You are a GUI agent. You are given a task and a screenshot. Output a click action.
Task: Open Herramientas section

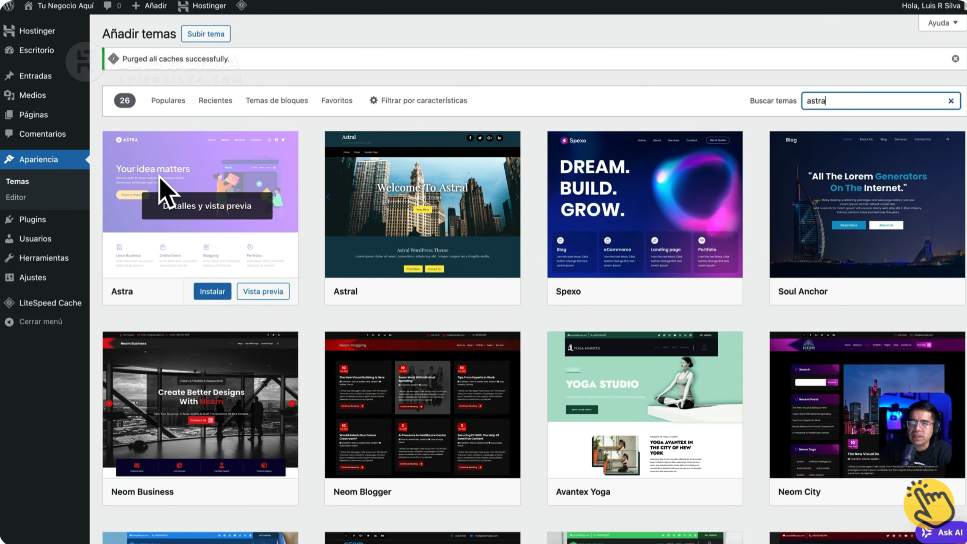[43, 258]
